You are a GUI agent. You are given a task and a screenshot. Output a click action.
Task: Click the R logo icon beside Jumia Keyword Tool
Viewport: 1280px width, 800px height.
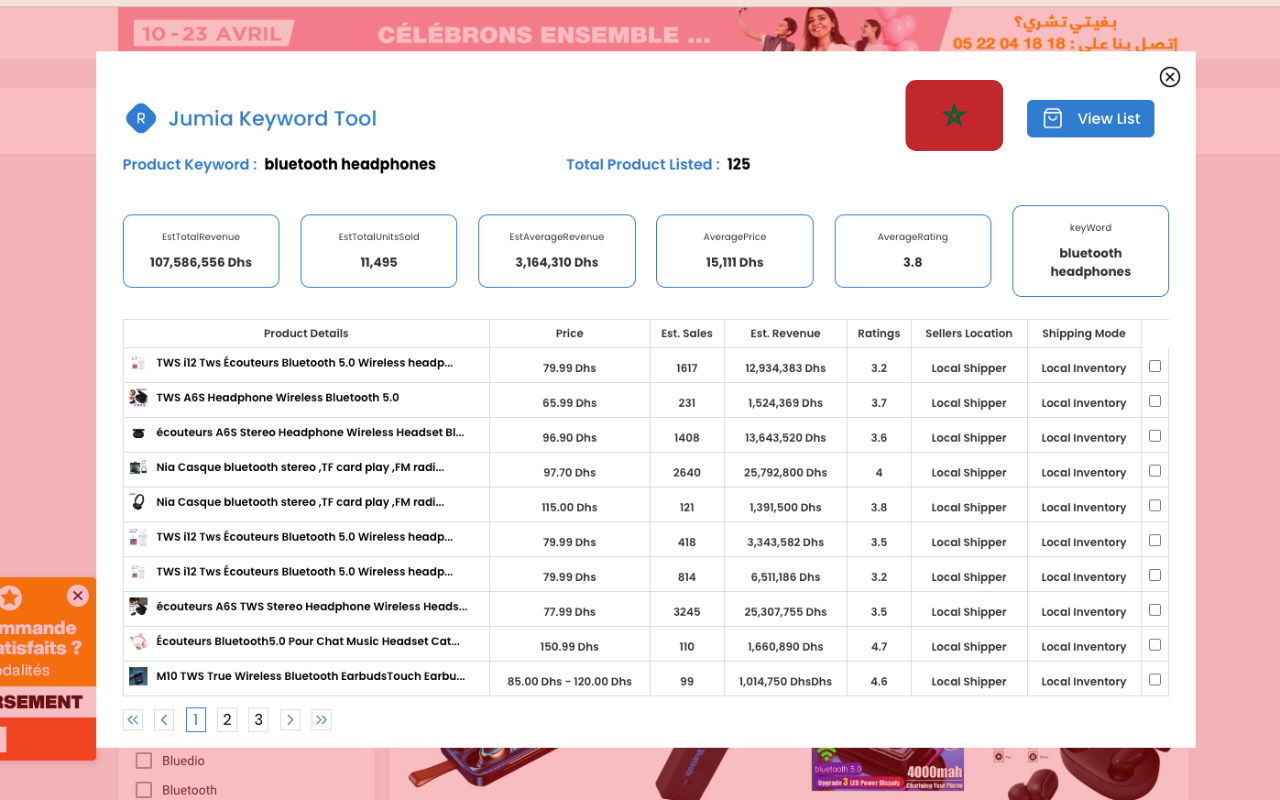coord(140,118)
